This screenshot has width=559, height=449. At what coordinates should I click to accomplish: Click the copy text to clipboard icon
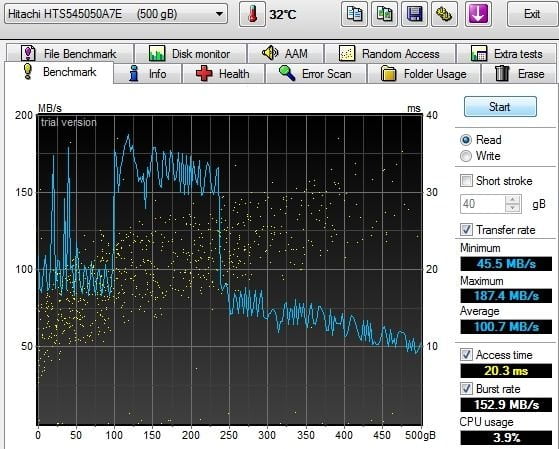click(x=354, y=14)
